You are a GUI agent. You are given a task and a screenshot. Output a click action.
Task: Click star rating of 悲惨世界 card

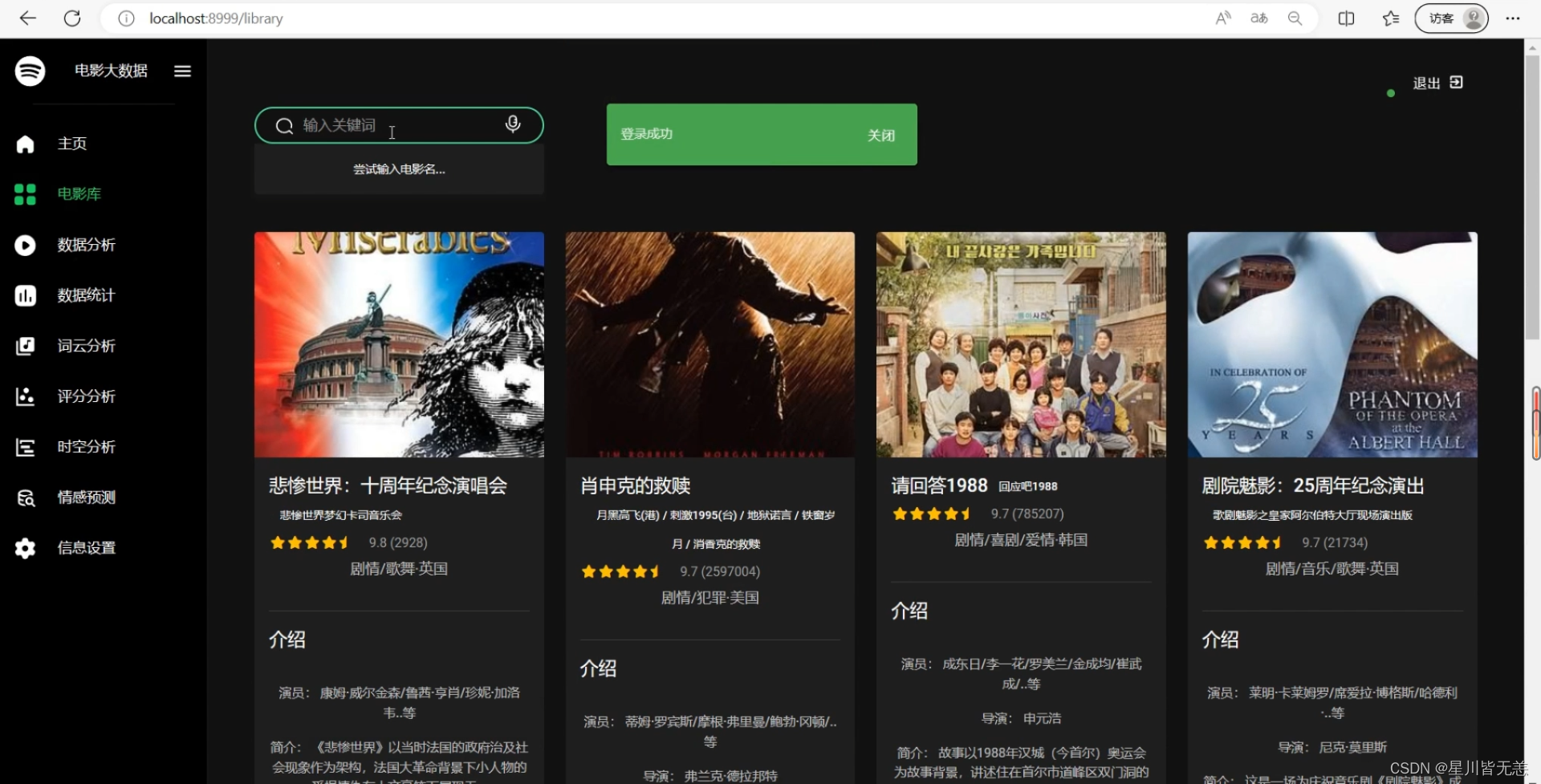310,542
